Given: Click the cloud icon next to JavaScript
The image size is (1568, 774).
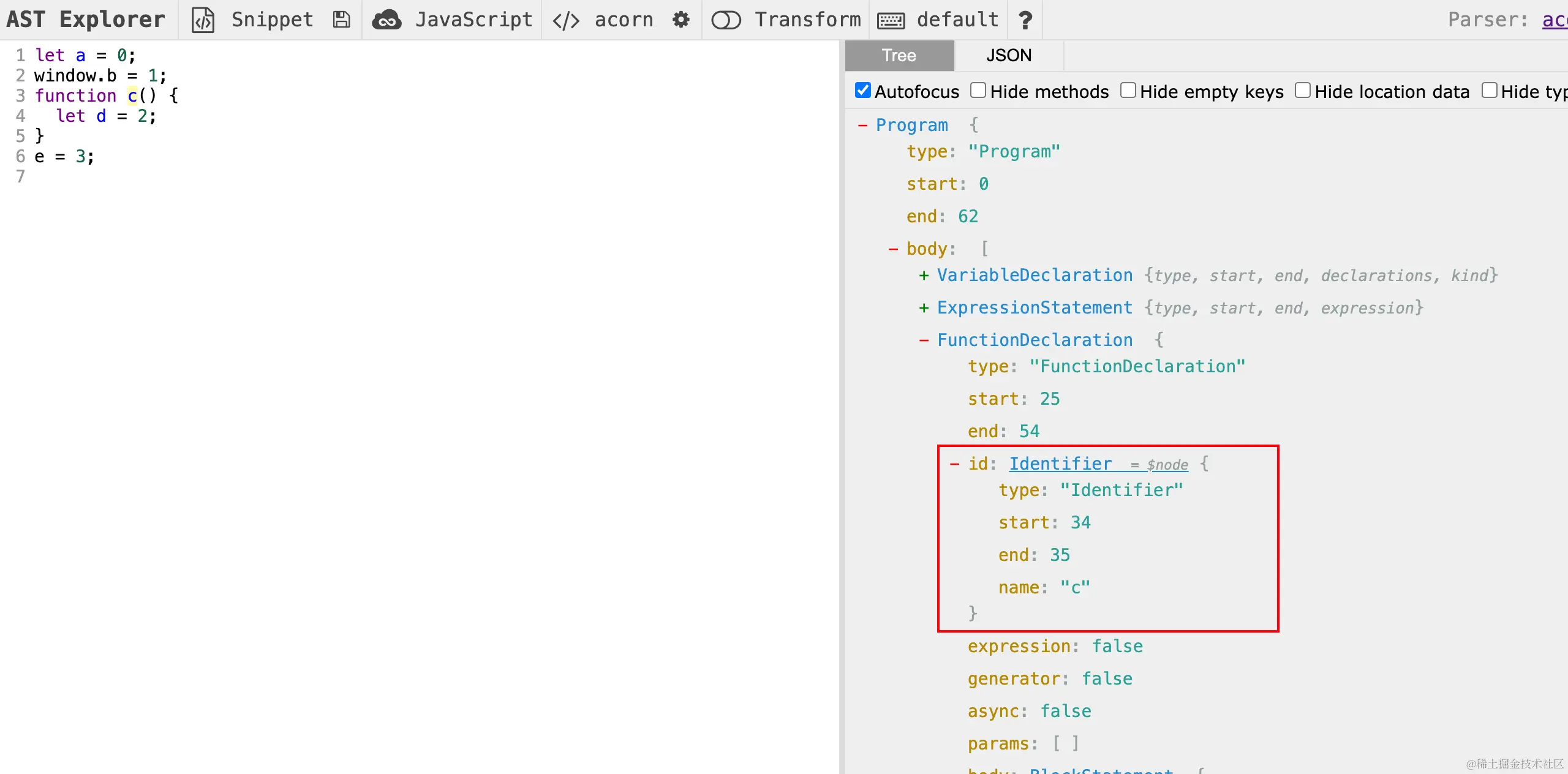Looking at the screenshot, I should (x=386, y=20).
